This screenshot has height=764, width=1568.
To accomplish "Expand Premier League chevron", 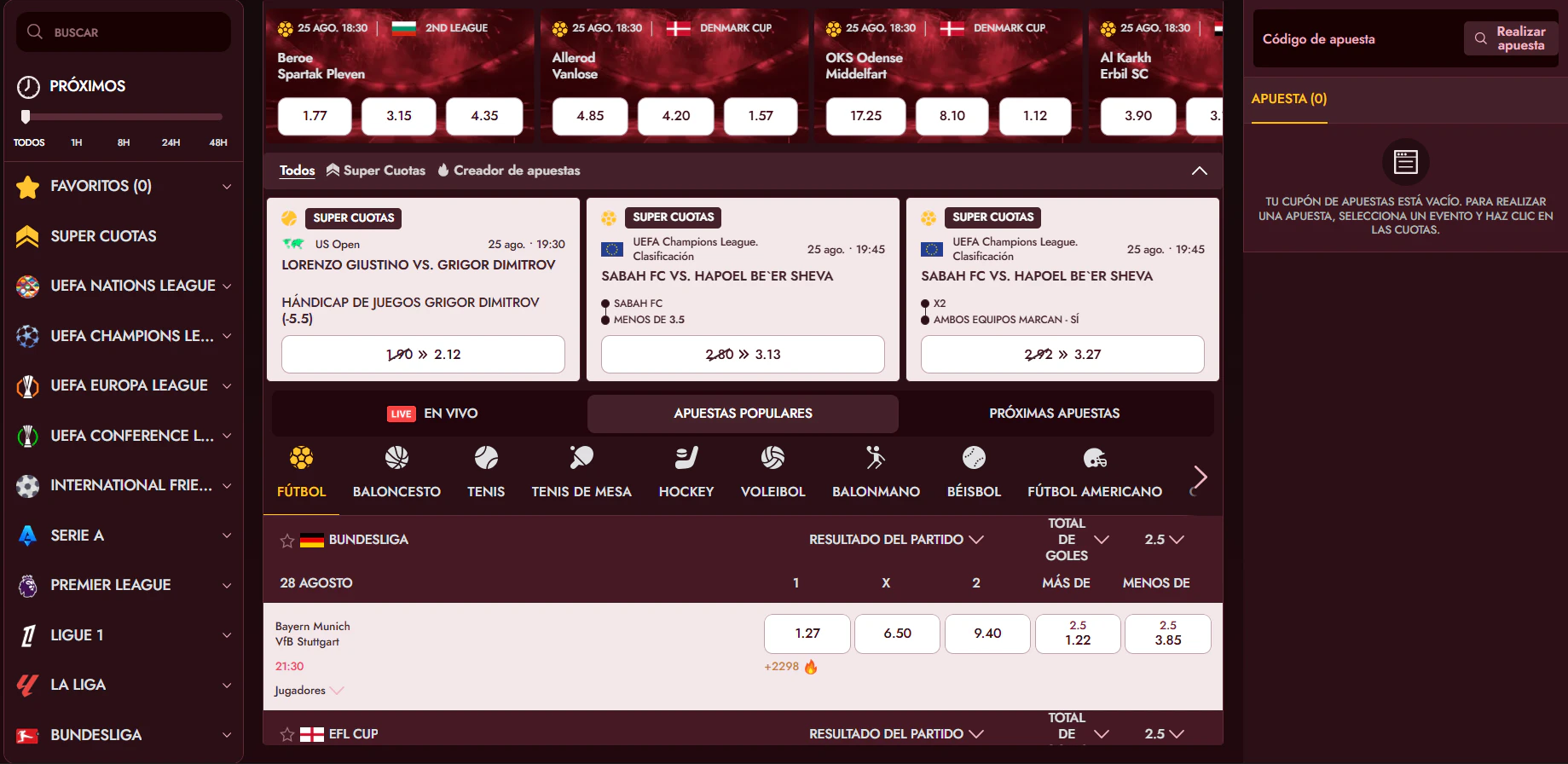I will coord(227,586).
